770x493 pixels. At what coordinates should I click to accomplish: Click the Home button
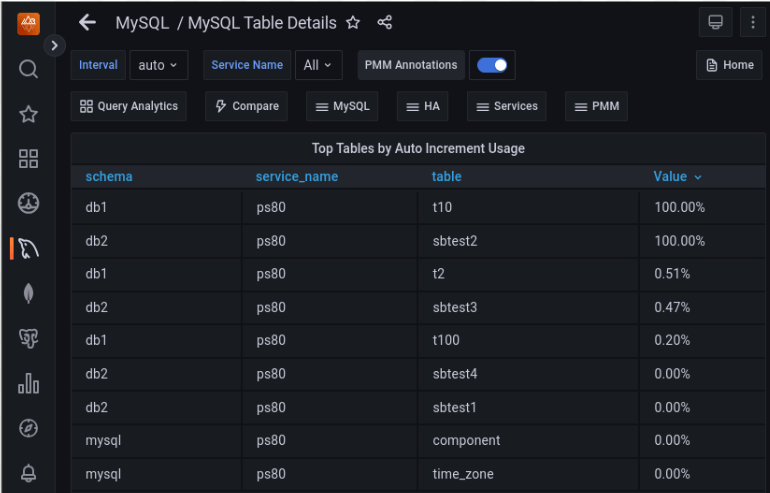729,65
